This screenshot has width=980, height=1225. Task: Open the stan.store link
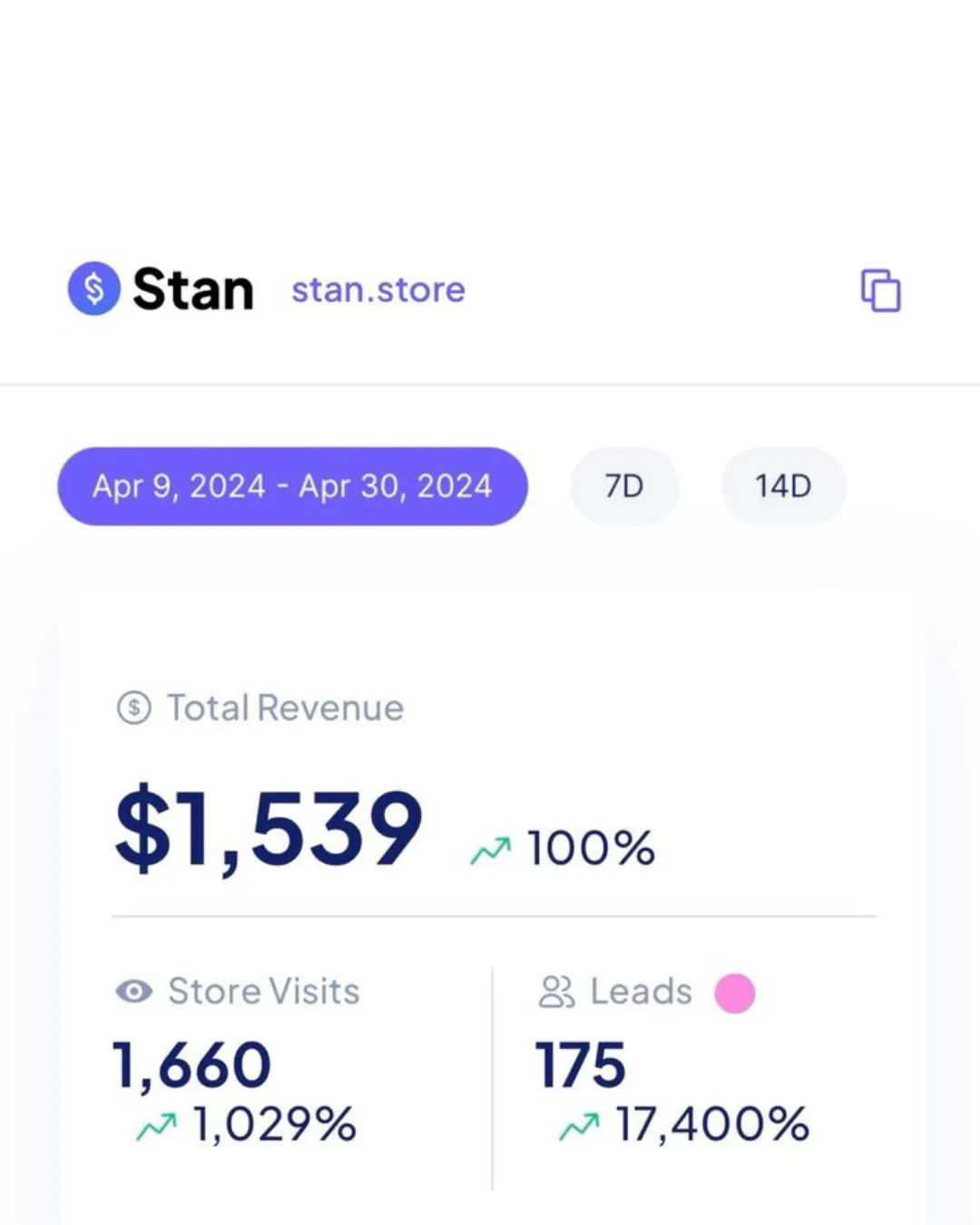click(x=378, y=290)
